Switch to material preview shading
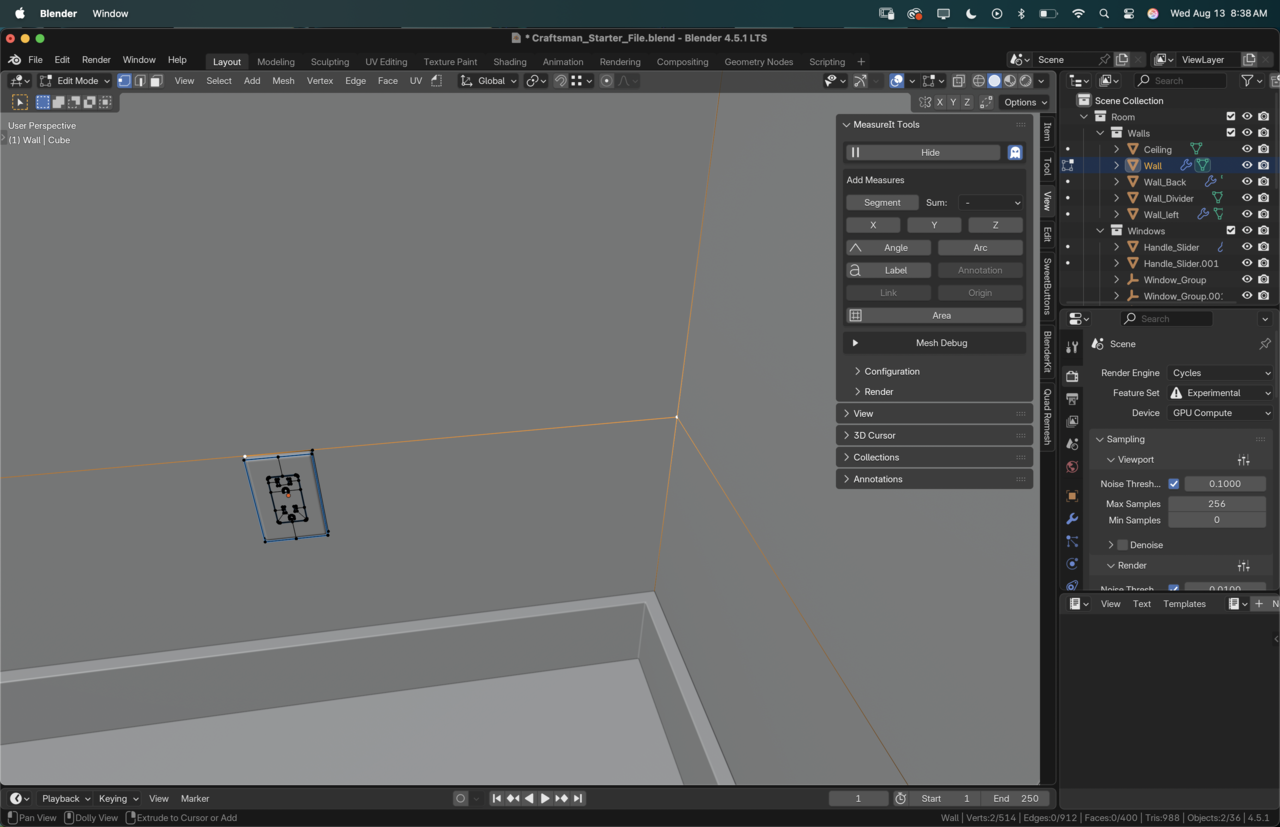 pos(1010,81)
